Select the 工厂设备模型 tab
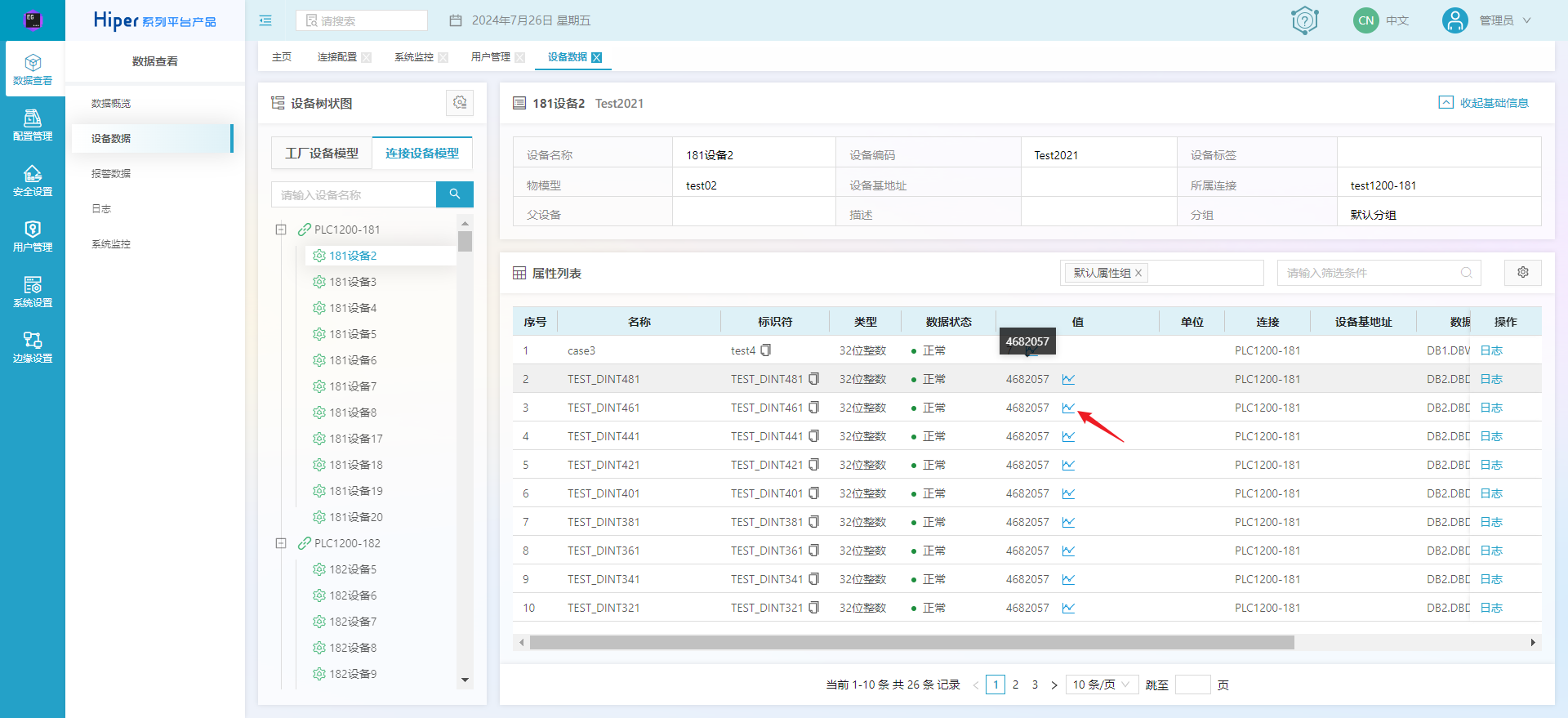Screen dimensions: 1568x718 point(322,154)
